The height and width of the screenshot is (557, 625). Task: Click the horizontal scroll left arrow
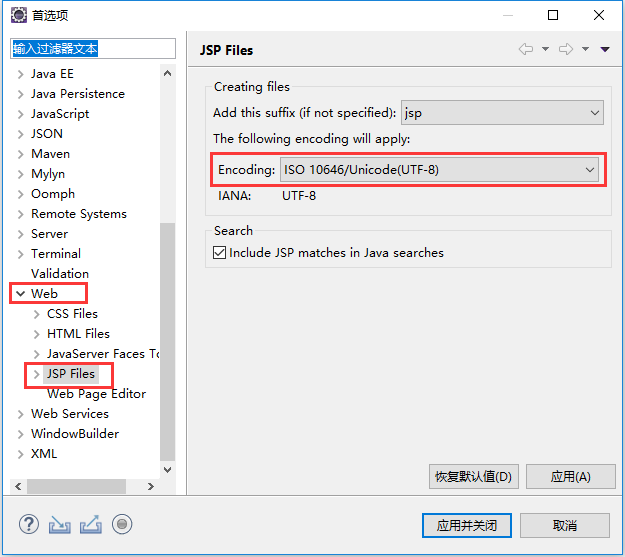[18, 486]
